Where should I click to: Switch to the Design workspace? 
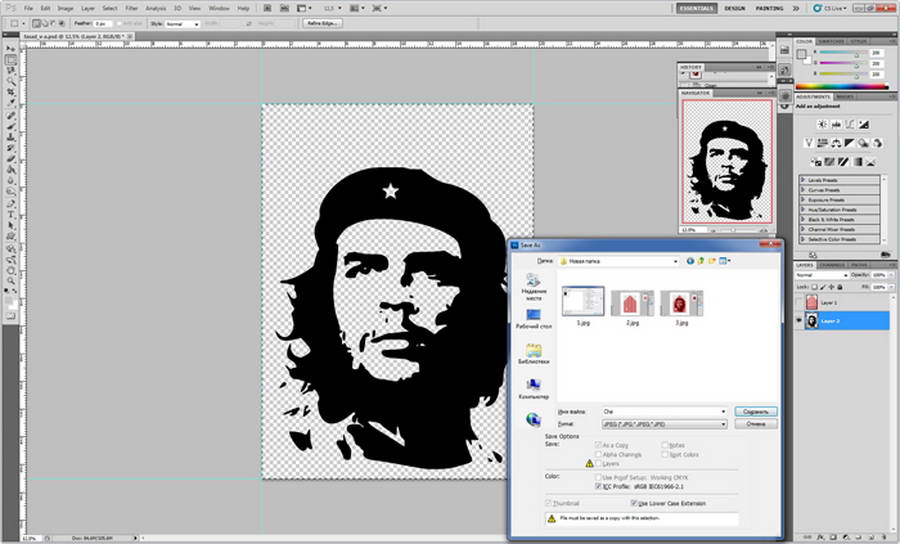click(734, 8)
